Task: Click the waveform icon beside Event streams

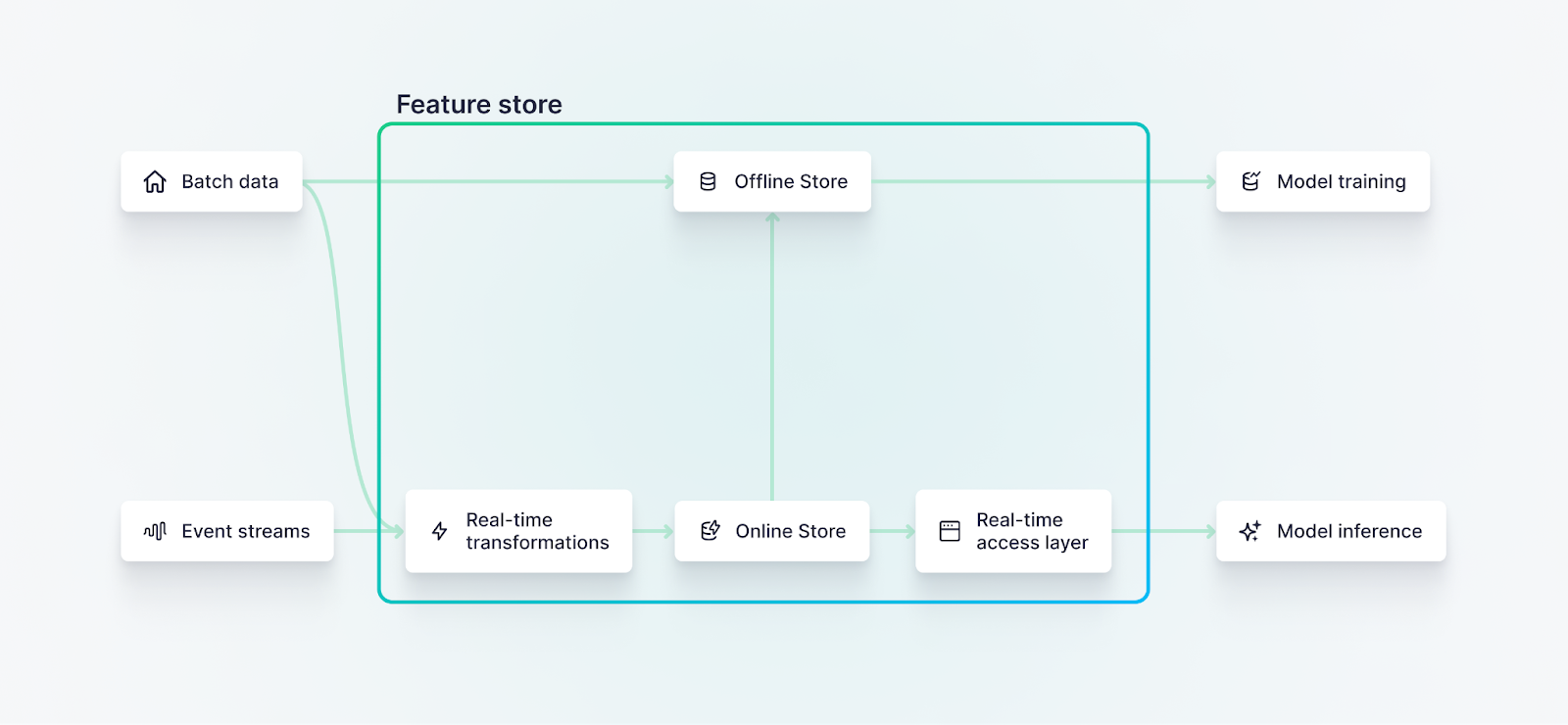Action: pyautogui.click(x=155, y=531)
